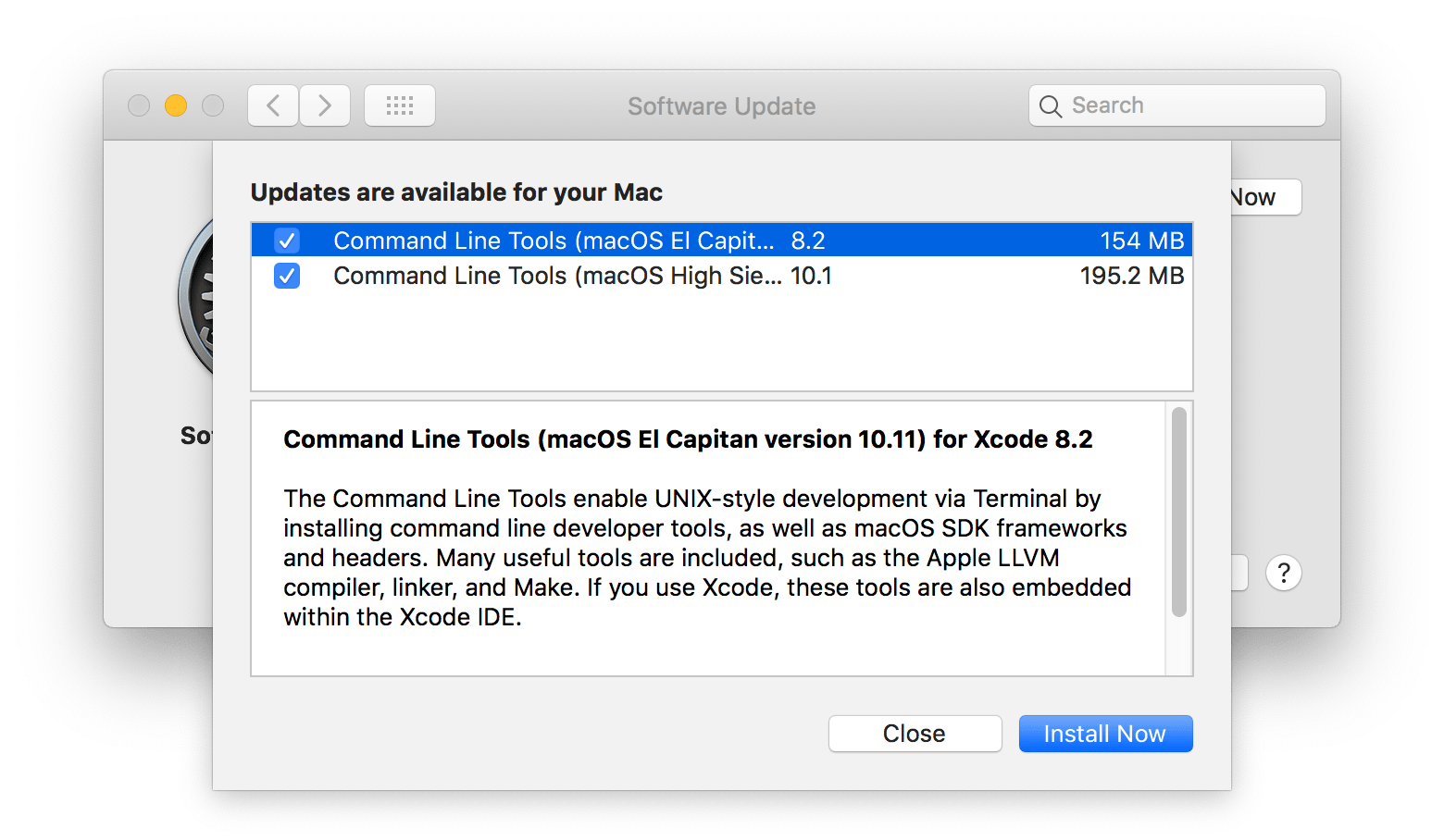Click the back navigation arrow
Screen dimensions: 1444x840
tap(272, 105)
